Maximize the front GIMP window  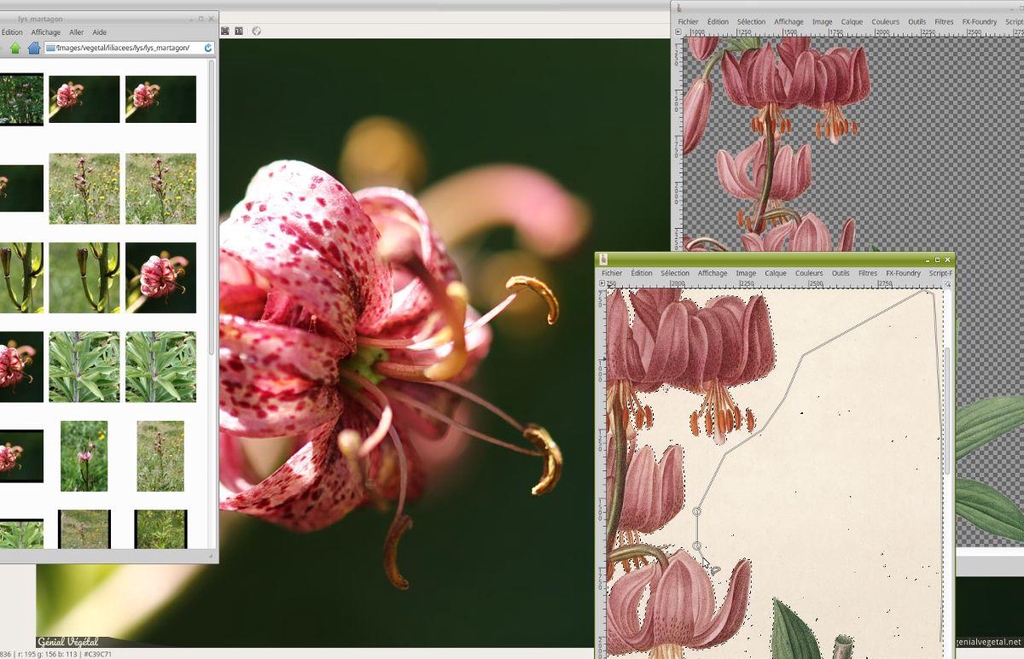[937, 260]
